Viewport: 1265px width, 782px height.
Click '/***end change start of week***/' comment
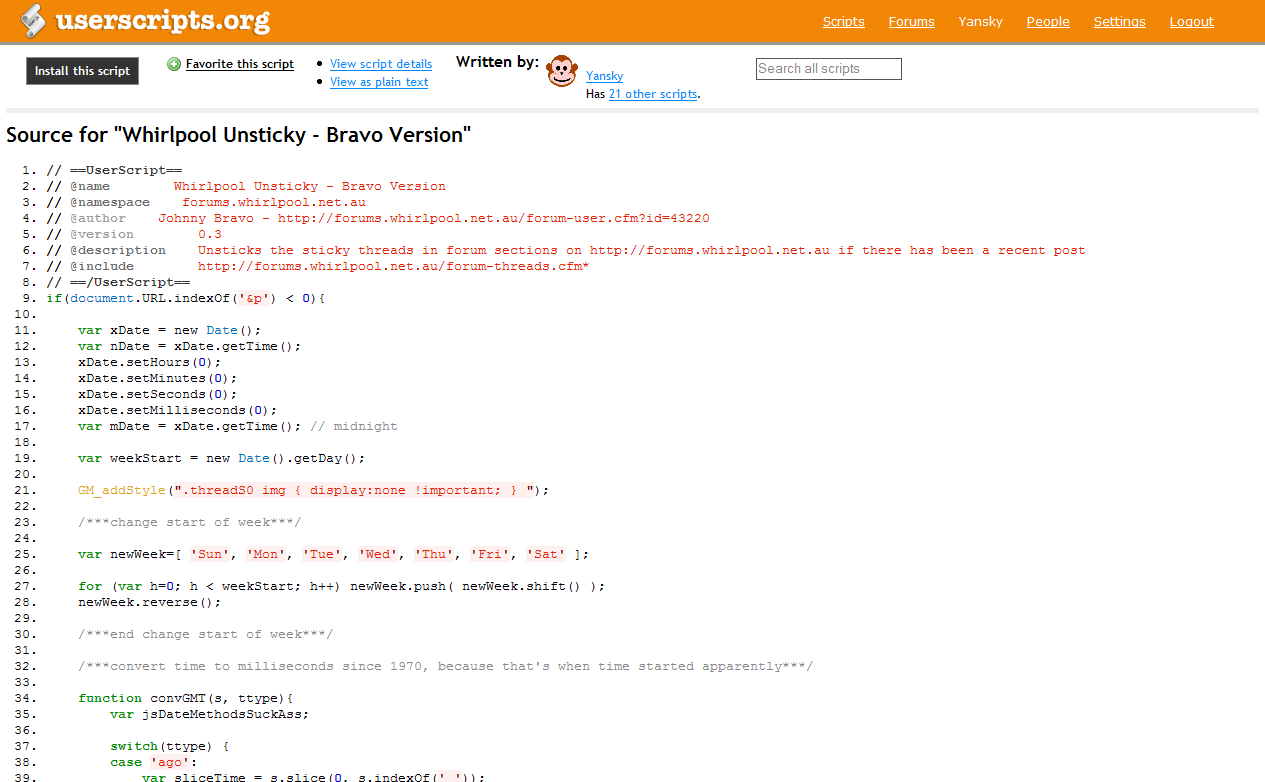(x=205, y=634)
